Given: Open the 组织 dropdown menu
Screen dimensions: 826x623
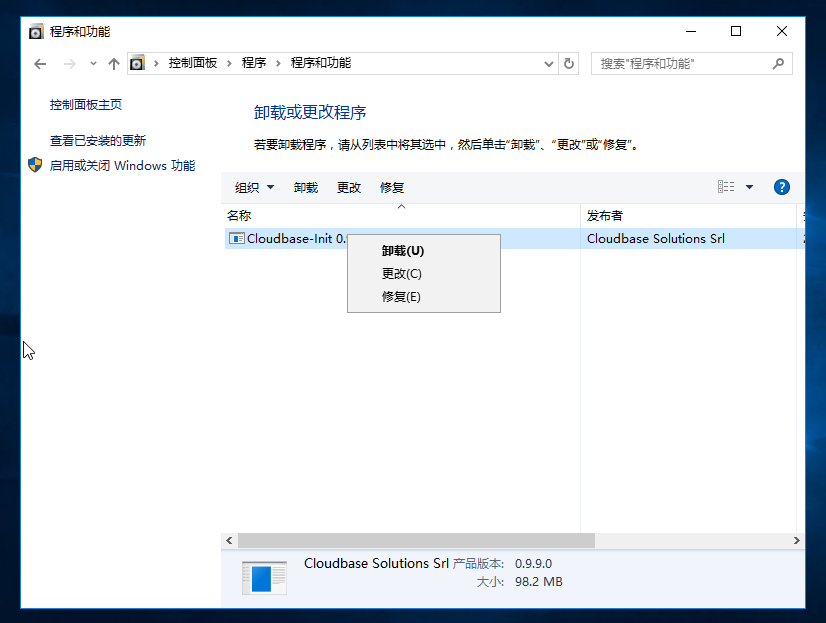Looking at the screenshot, I should pos(254,187).
